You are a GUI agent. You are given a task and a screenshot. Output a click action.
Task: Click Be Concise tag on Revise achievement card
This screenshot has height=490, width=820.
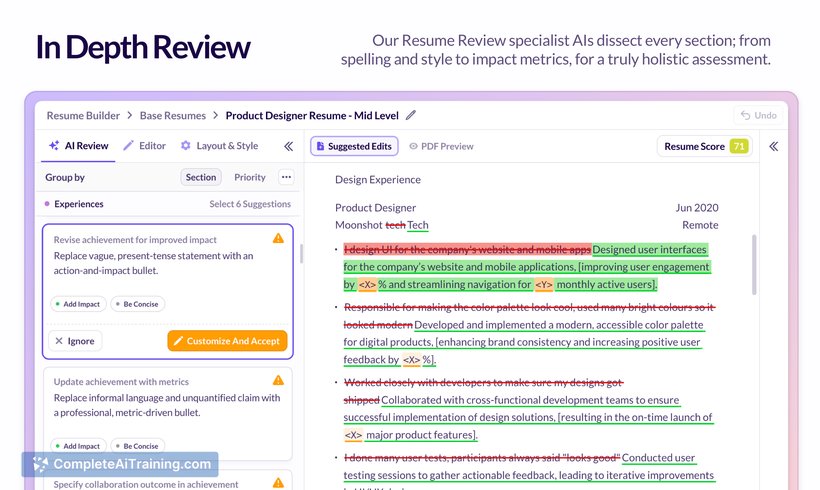(x=138, y=304)
